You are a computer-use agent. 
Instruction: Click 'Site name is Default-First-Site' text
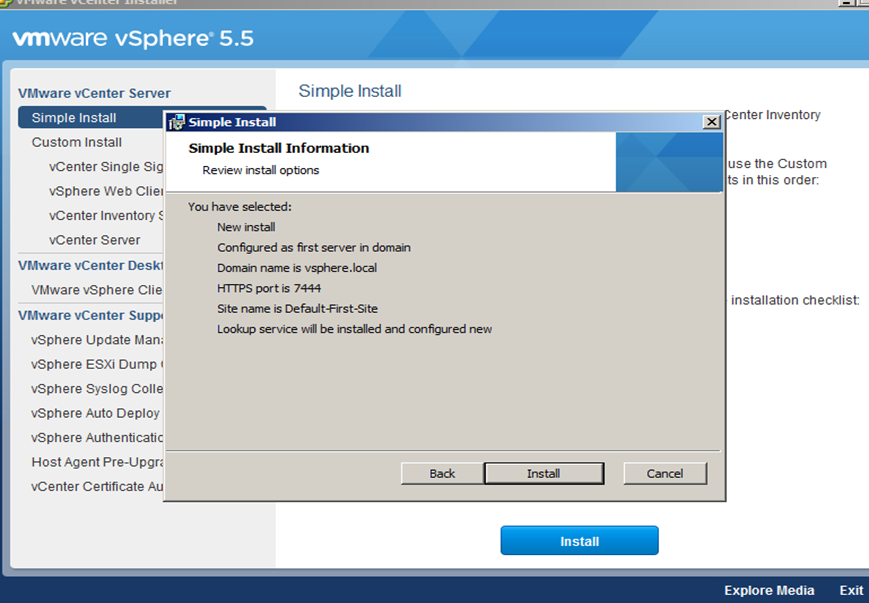click(x=297, y=308)
